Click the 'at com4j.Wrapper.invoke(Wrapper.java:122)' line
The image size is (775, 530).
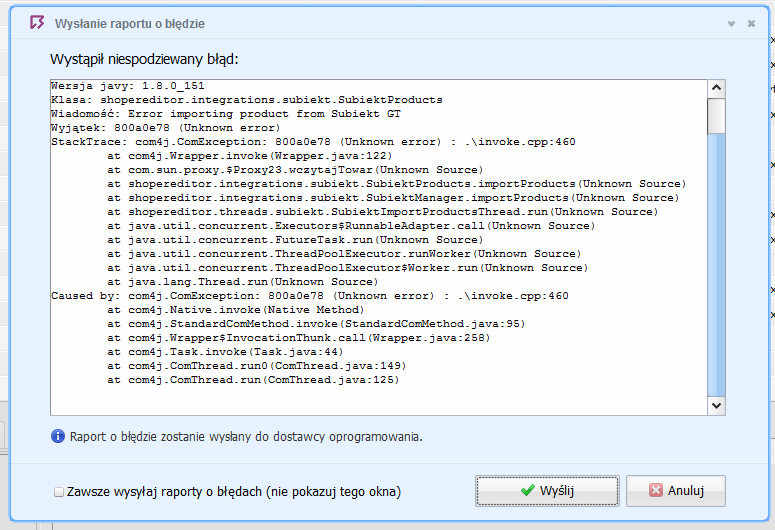click(x=250, y=156)
